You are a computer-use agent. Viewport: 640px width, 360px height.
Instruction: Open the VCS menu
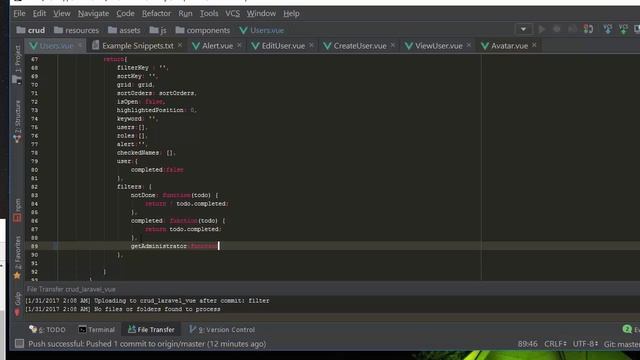click(x=233, y=13)
